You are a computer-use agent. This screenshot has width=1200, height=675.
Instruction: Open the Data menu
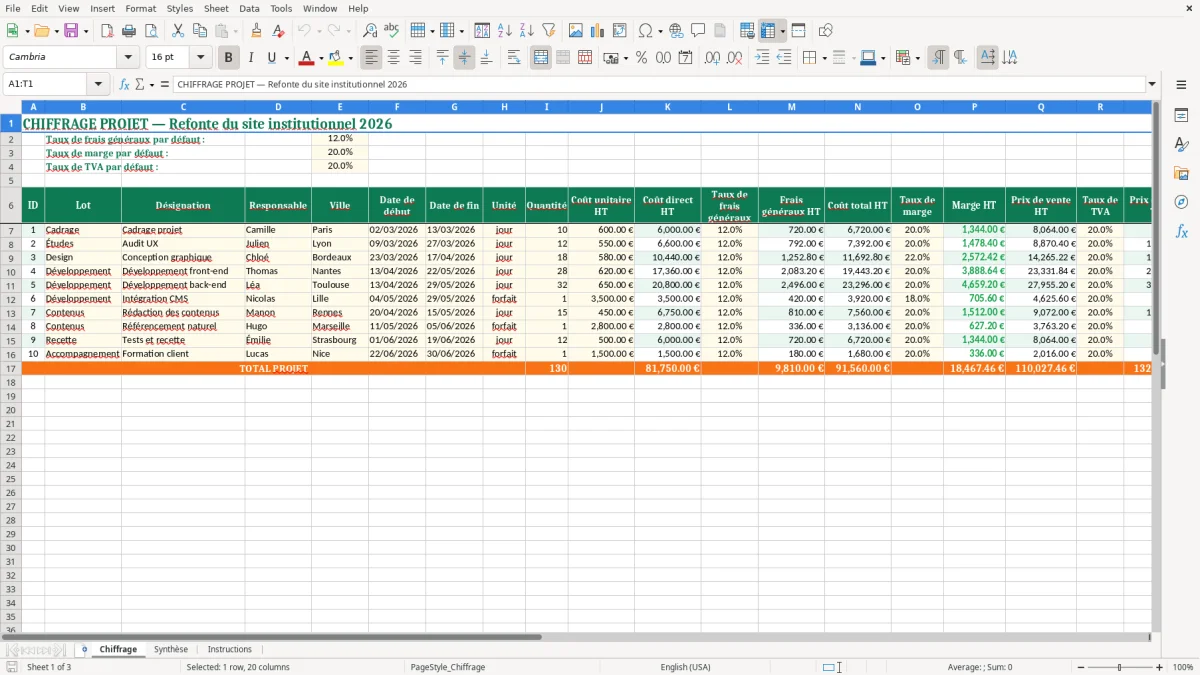point(249,8)
